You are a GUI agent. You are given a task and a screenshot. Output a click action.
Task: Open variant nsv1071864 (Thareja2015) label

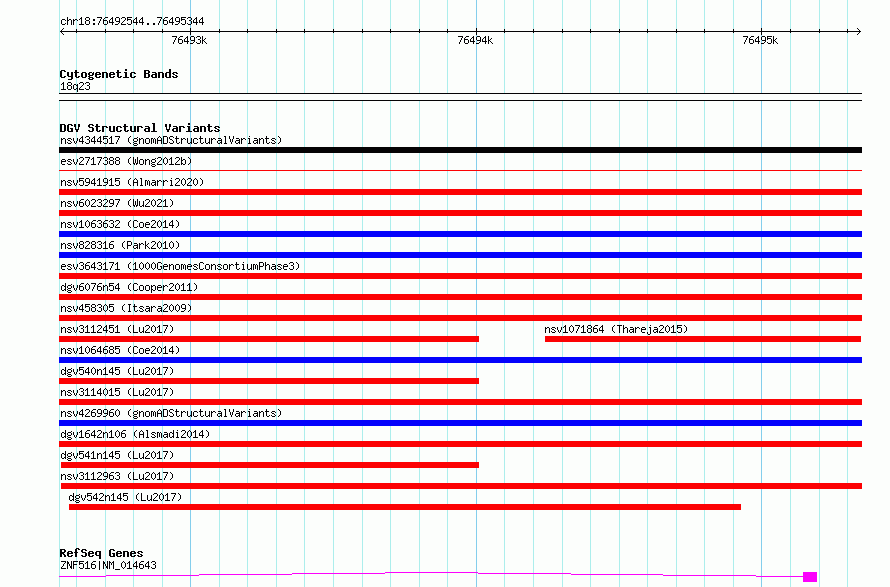(x=616, y=329)
